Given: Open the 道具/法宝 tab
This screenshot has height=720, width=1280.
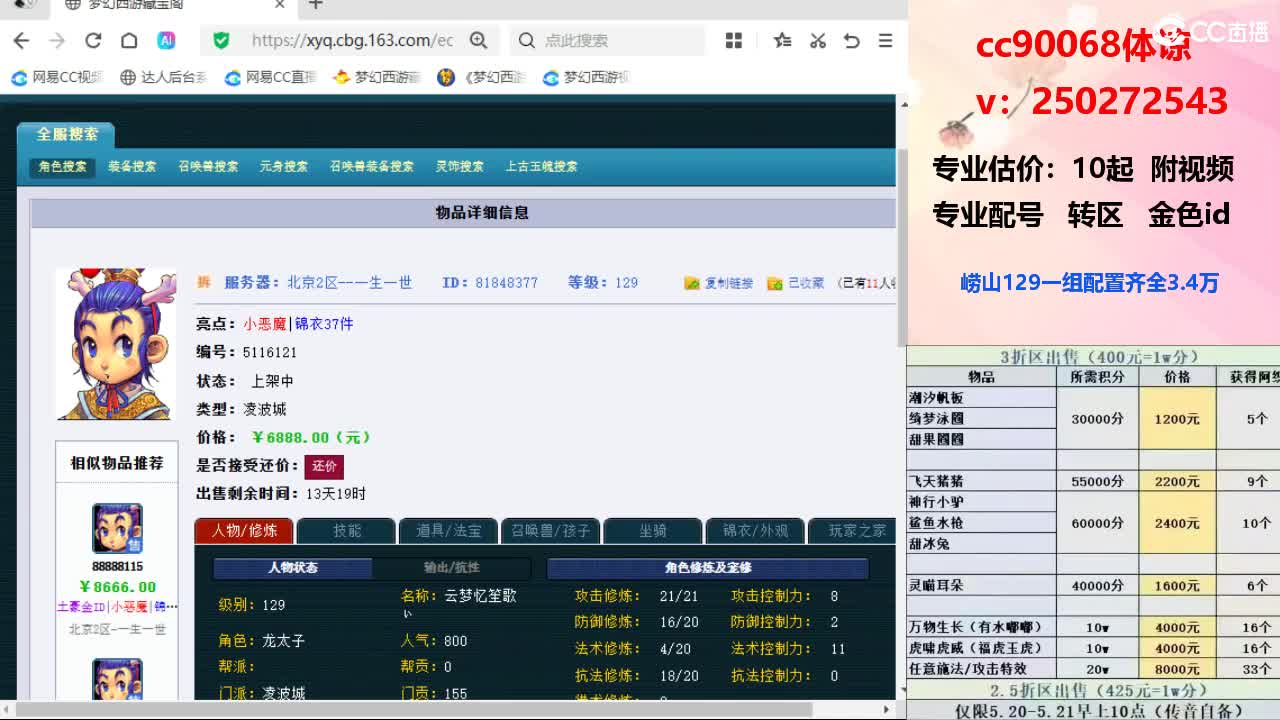Looking at the screenshot, I should 448,531.
